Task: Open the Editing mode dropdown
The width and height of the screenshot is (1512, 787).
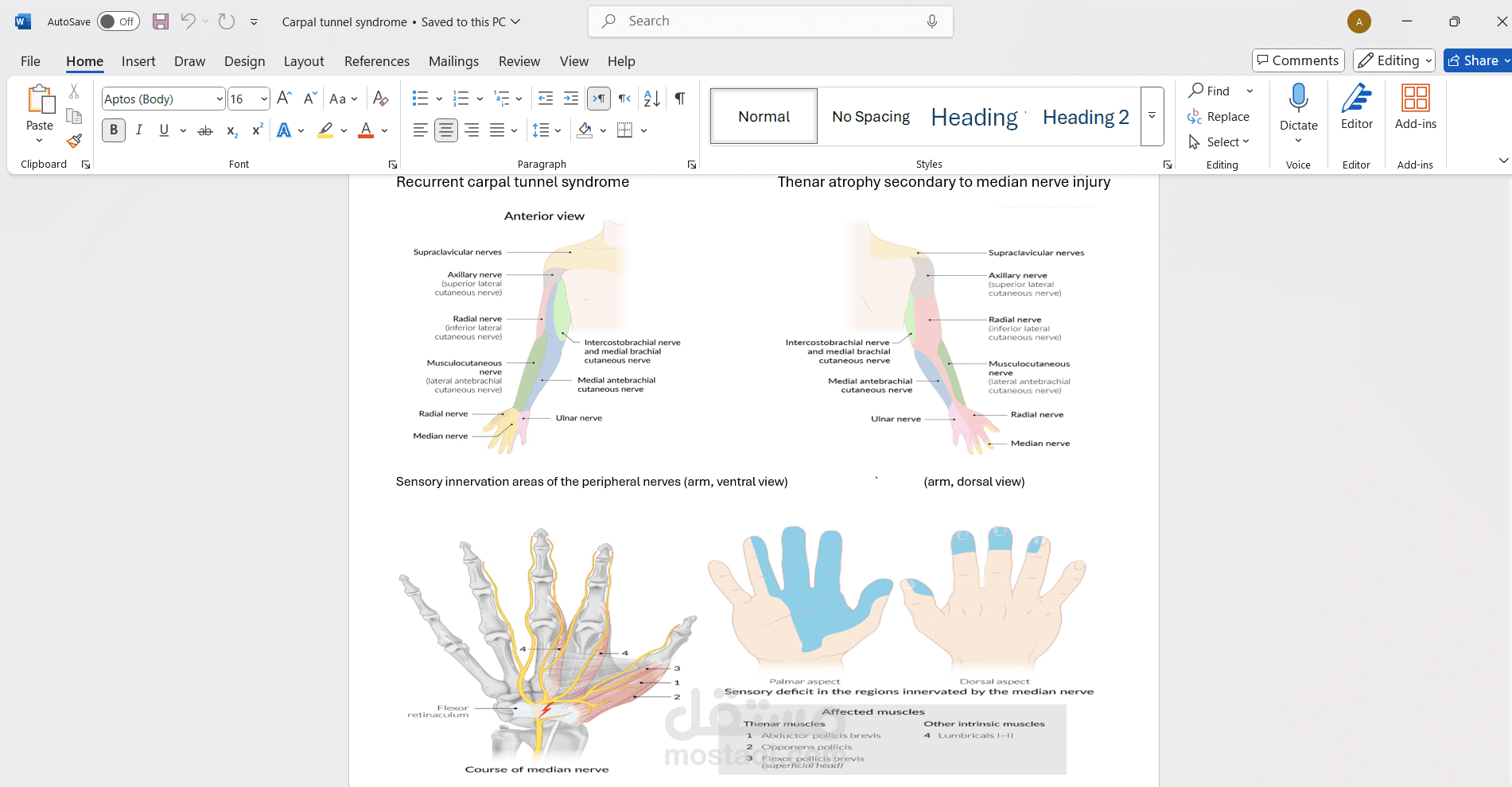Action: coord(1394,60)
